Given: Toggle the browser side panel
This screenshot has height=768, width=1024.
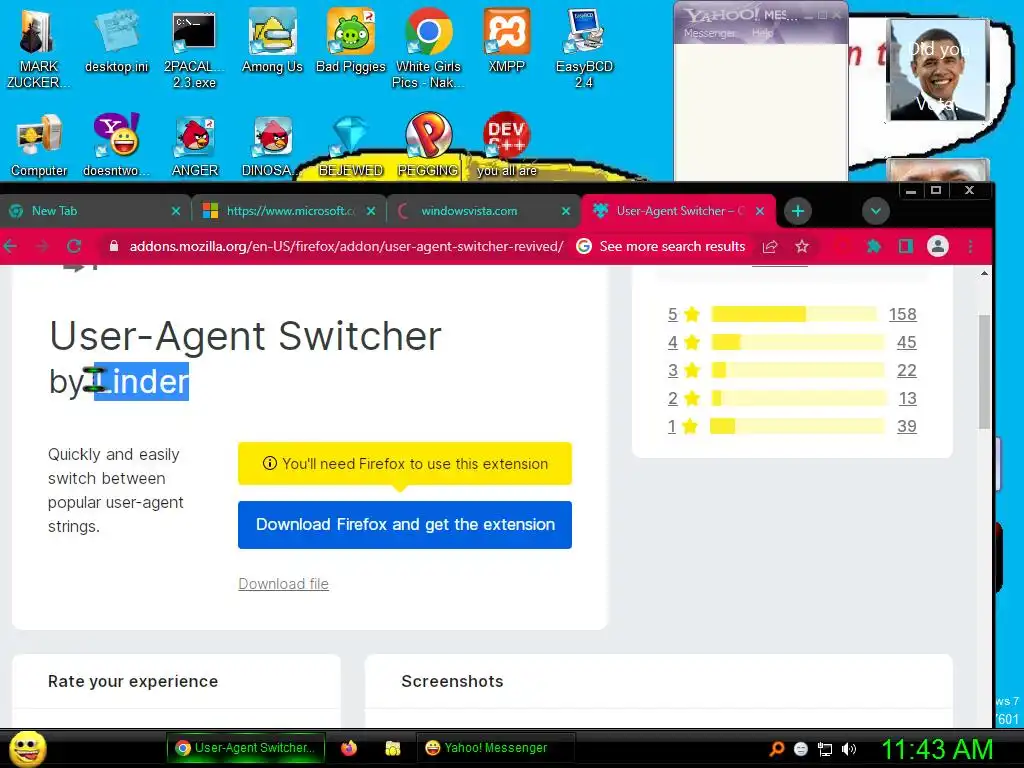Looking at the screenshot, I should point(906,246).
